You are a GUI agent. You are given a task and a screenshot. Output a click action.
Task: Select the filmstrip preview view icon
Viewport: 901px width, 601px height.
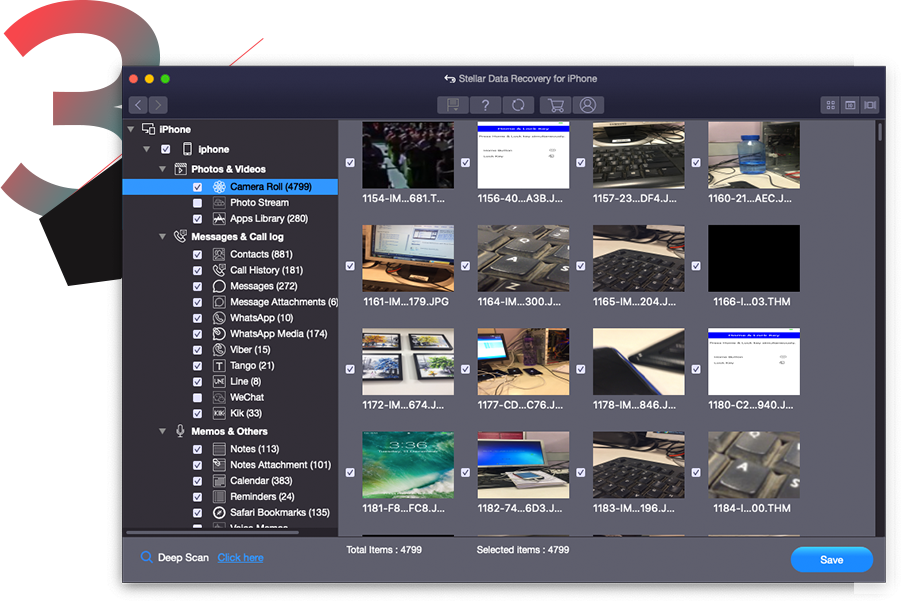pyautogui.click(x=869, y=105)
